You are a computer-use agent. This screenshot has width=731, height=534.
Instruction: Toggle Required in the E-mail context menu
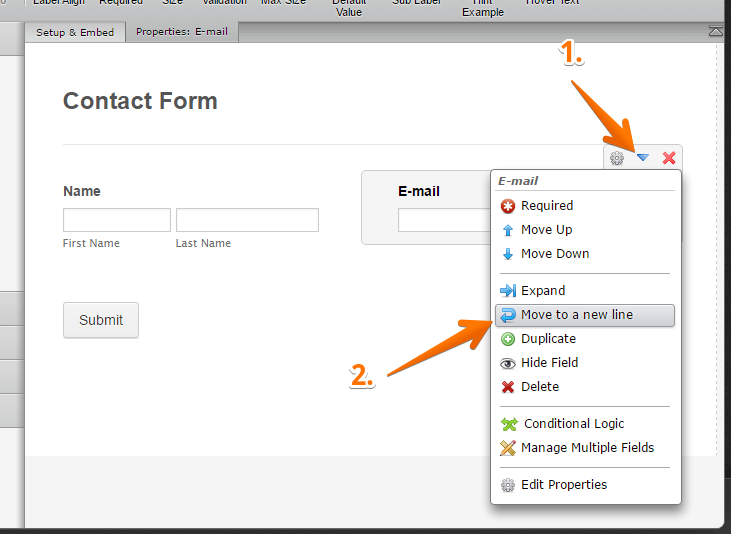tap(546, 206)
